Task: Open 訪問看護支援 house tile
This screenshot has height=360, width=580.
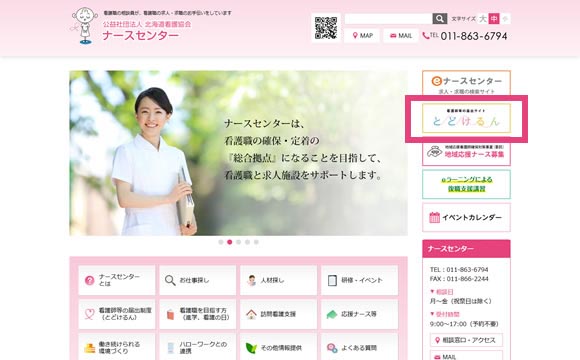Action: 278,314
